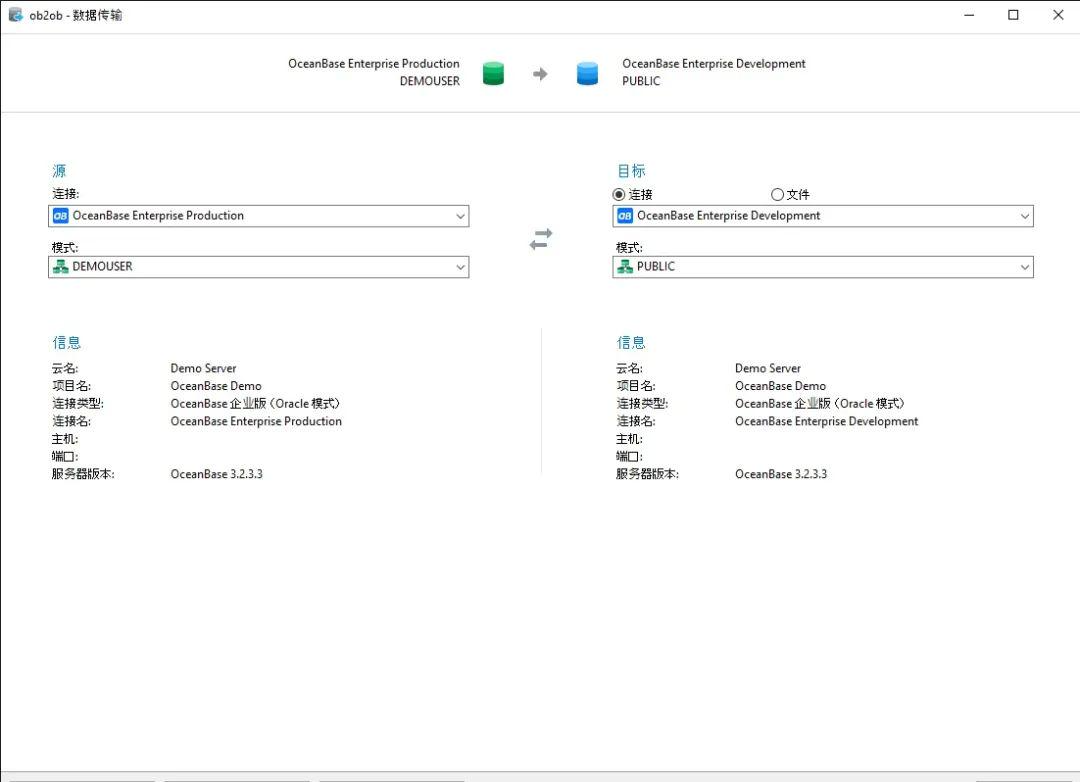The image size is (1080, 782).
Task: Click the 目标 section heading
Action: [x=631, y=171]
